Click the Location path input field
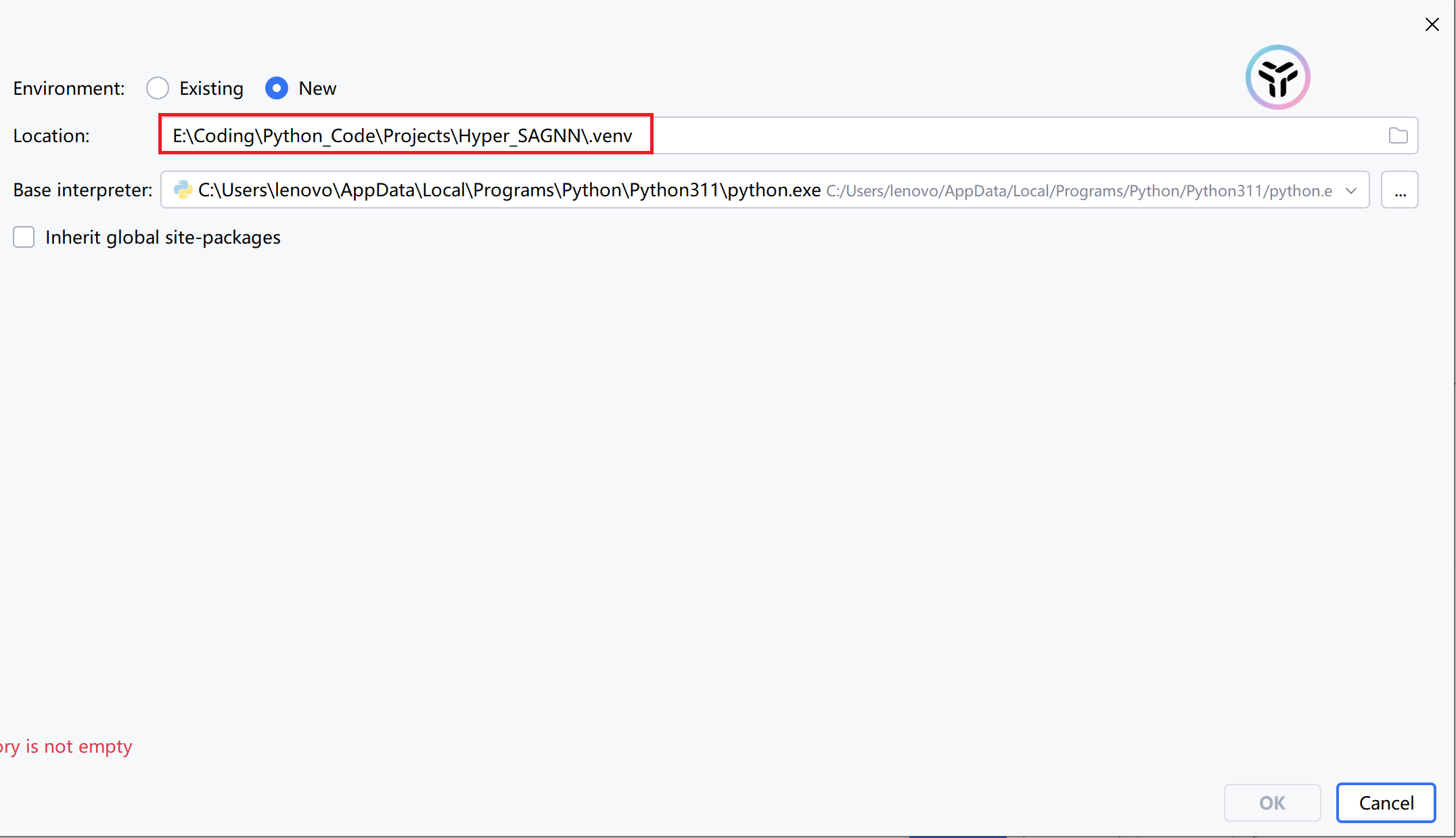Viewport: 1456px width, 838px height. 405,135
